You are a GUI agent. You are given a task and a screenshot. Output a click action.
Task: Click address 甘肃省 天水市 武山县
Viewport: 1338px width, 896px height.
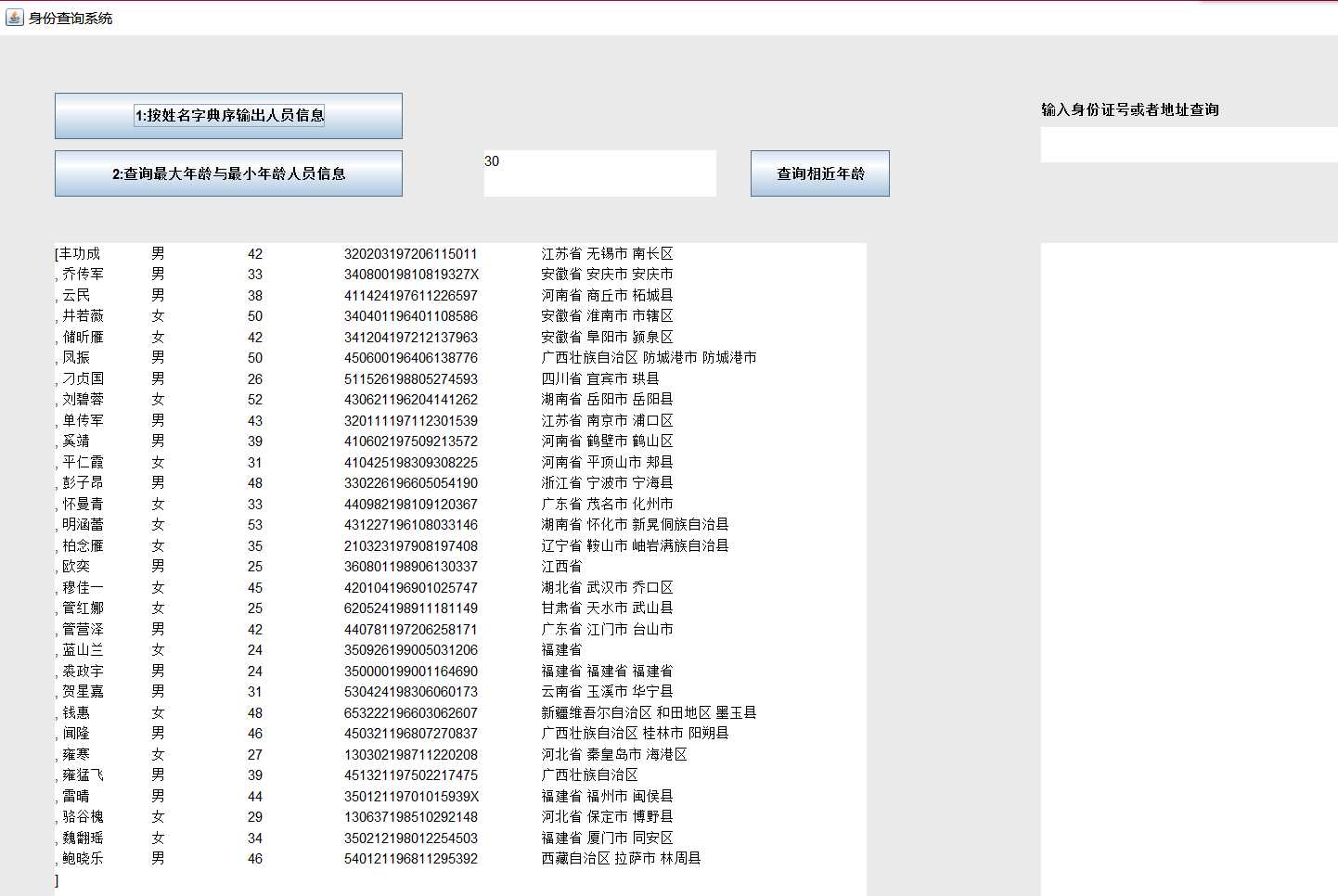tap(607, 608)
